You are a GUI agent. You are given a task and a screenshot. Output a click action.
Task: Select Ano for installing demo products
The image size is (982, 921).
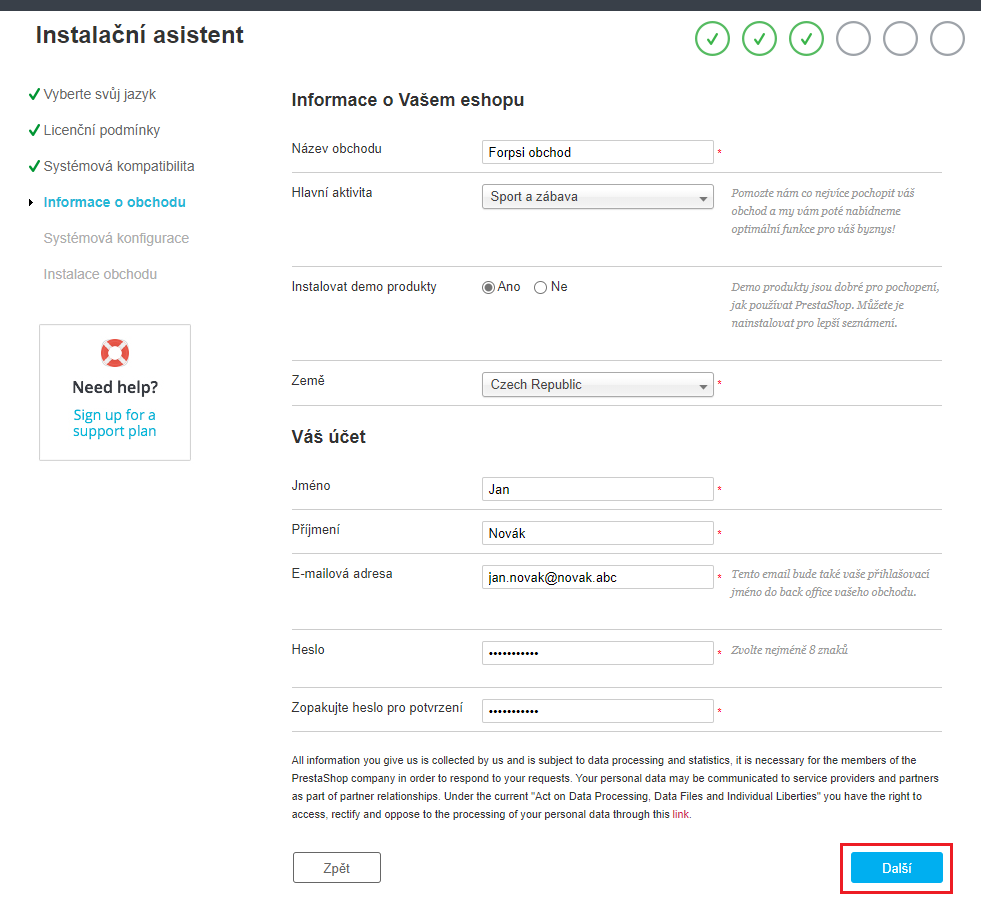click(488, 287)
